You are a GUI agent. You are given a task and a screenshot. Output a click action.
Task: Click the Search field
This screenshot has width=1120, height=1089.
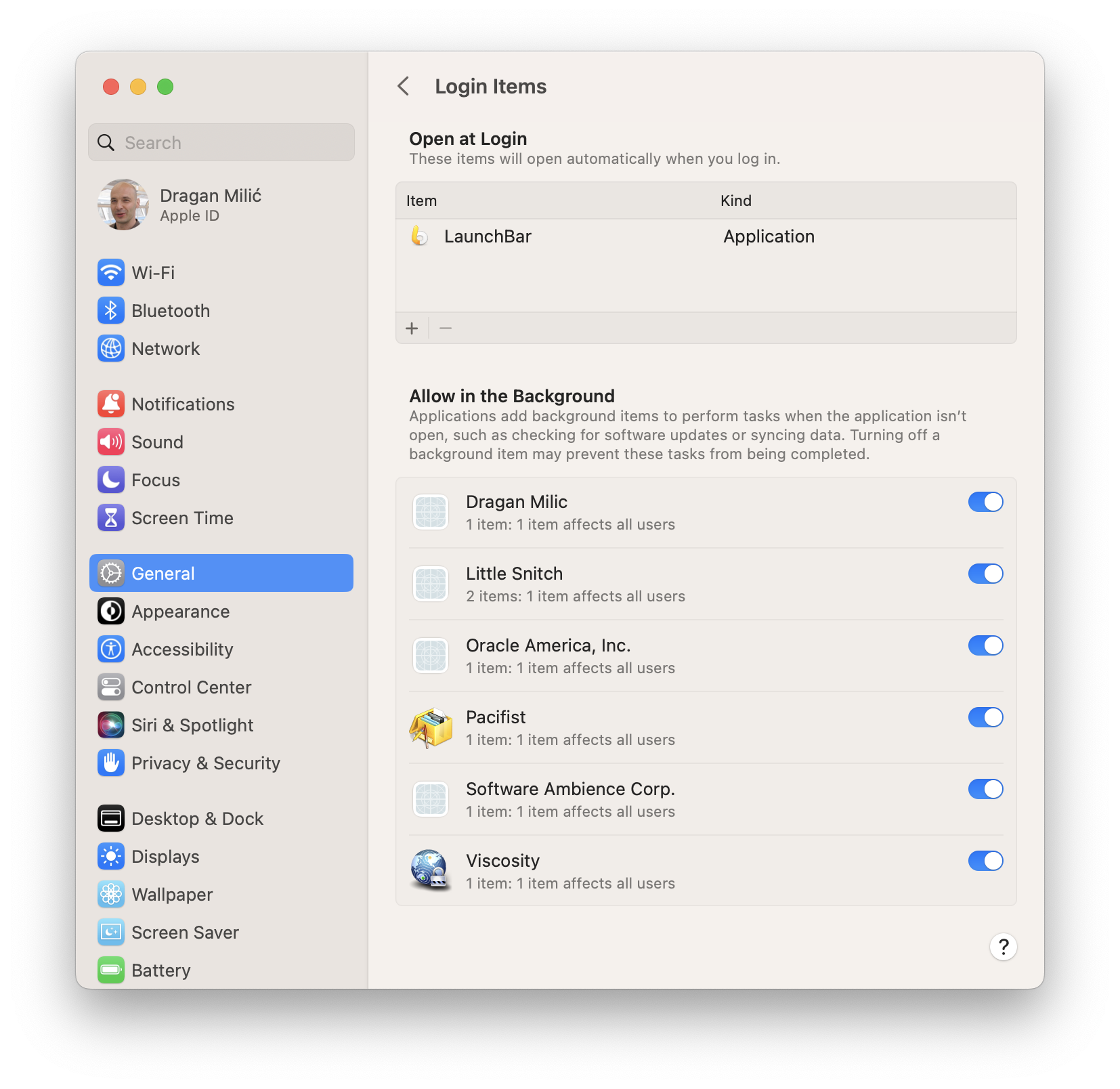click(x=221, y=143)
